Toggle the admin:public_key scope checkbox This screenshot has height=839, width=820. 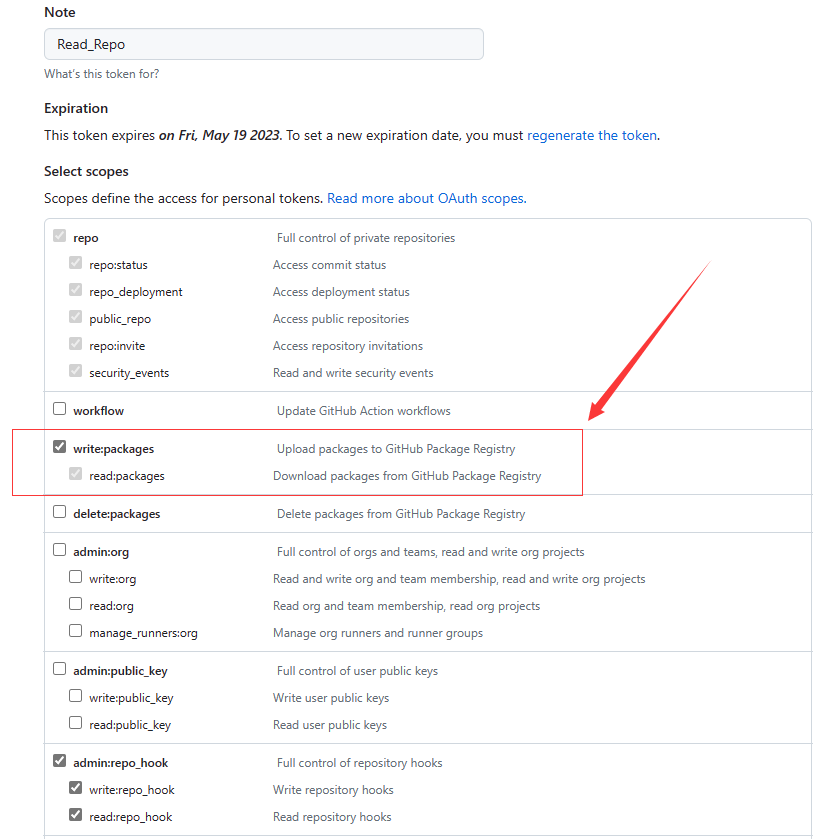59,669
